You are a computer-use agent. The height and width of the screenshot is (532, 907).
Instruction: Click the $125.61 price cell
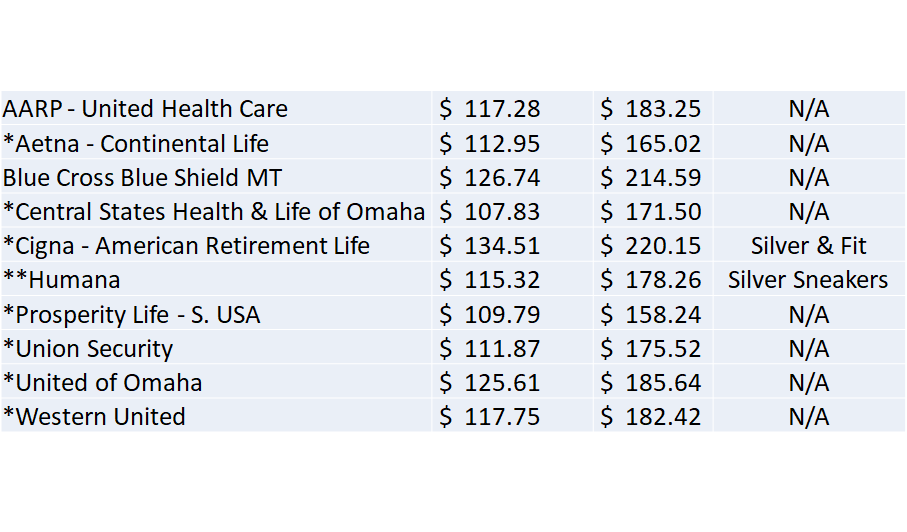[x=513, y=382]
